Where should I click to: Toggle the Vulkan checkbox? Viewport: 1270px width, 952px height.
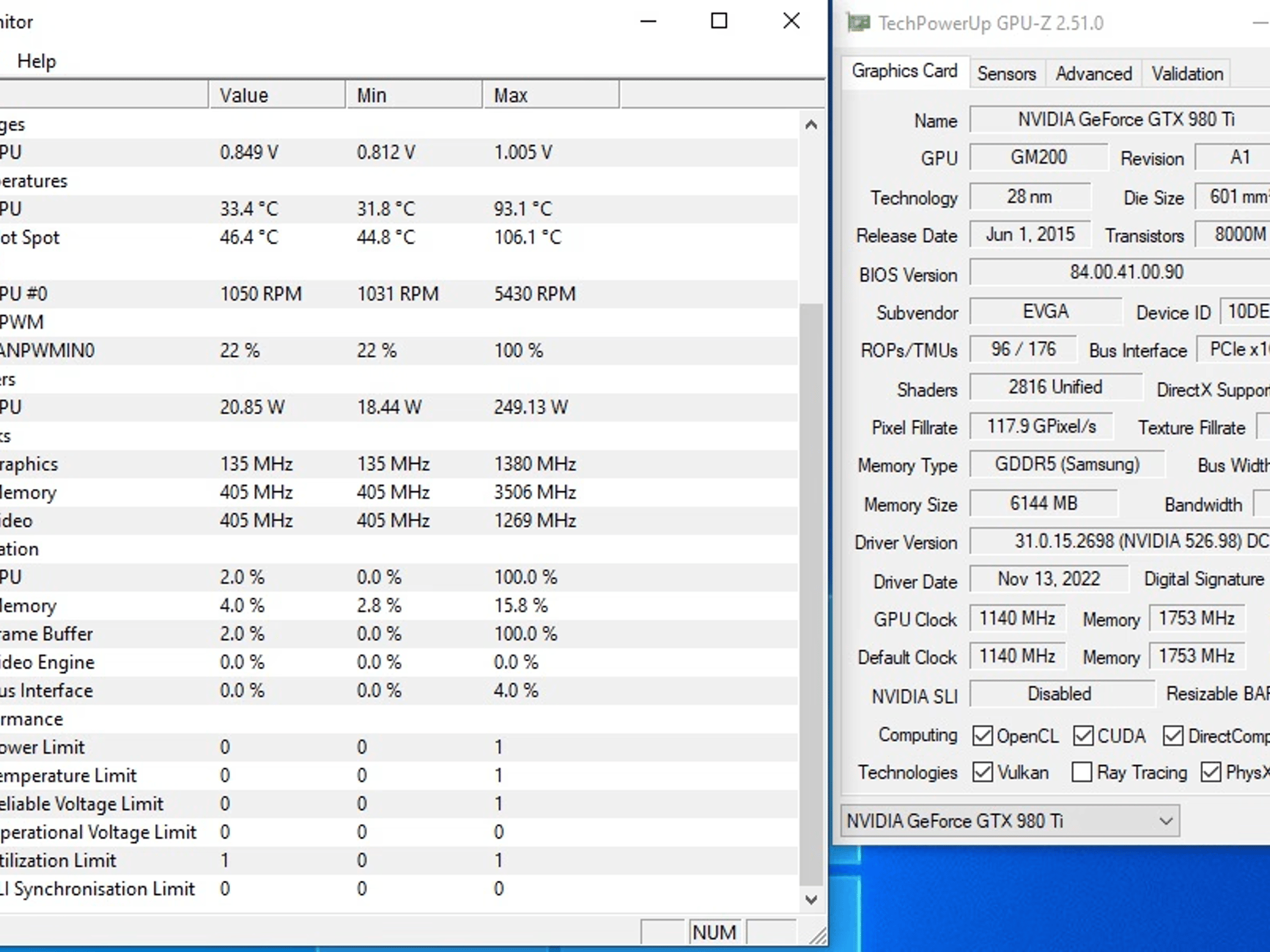pyautogui.click(x=982, y=772)
